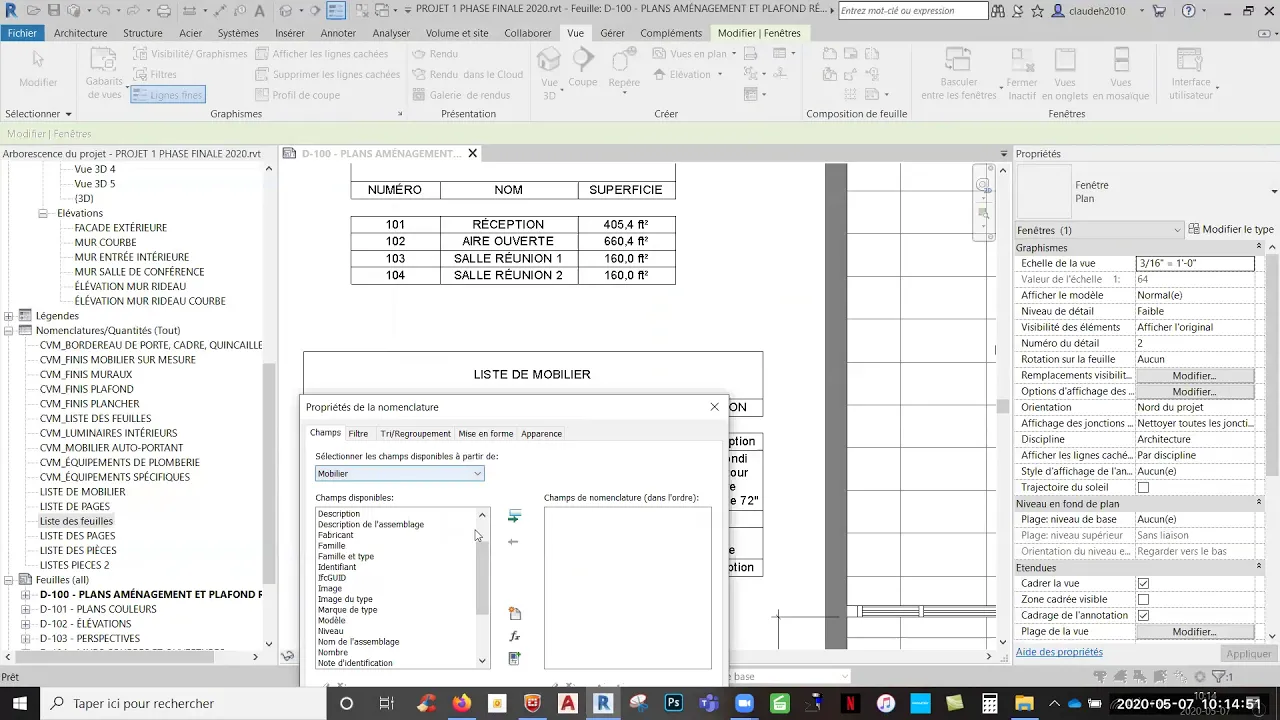Close the Propriétés de la nomenclature dialog
The image size is (1280, 720).
tap(714, 407)
